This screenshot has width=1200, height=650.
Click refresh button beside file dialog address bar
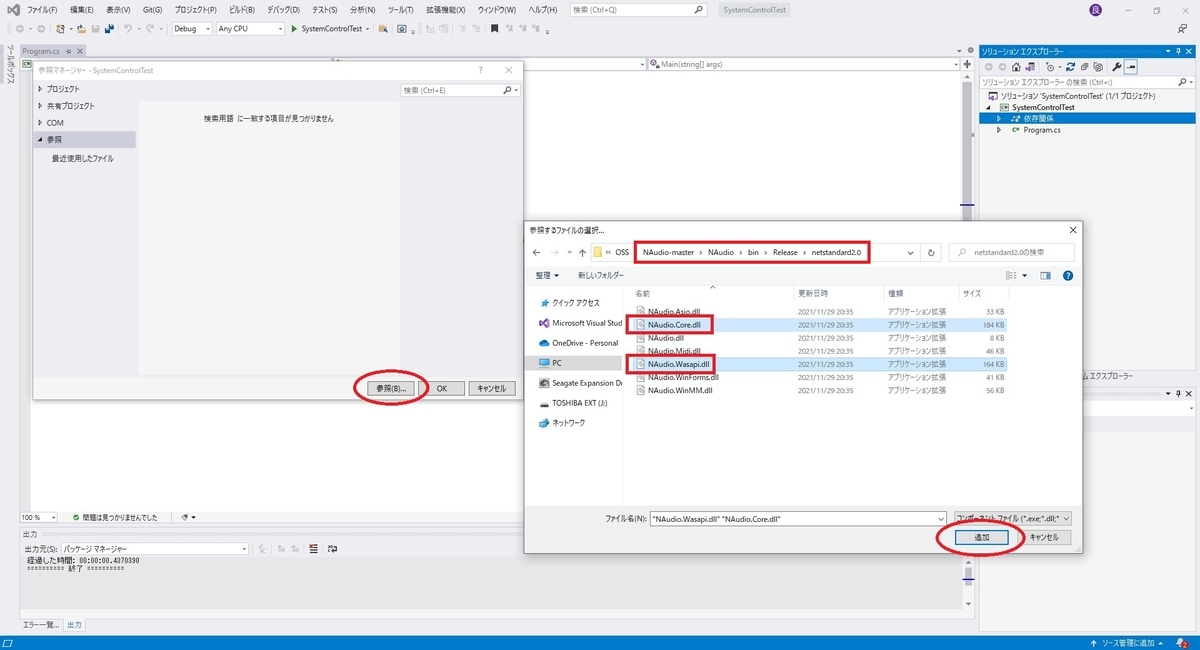click(931, 253)
